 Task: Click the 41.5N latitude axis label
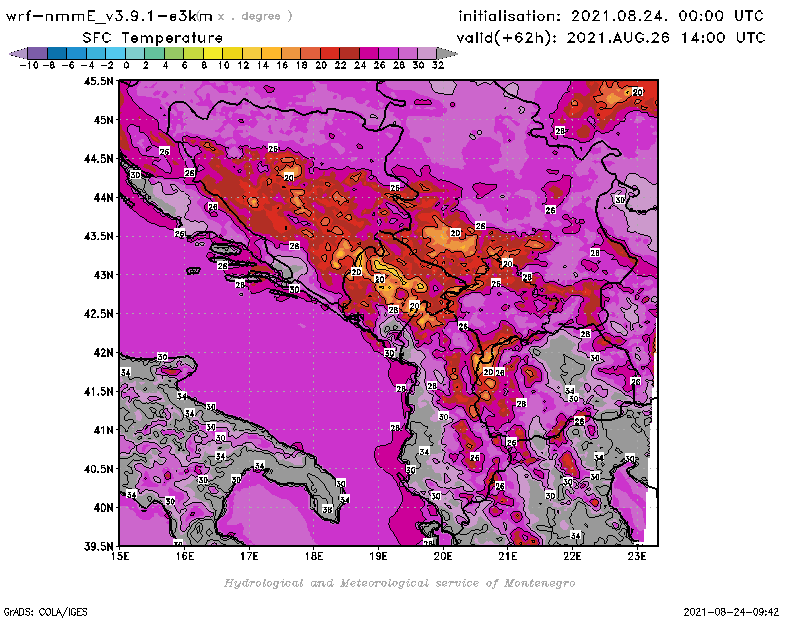(x=98, y=391)
